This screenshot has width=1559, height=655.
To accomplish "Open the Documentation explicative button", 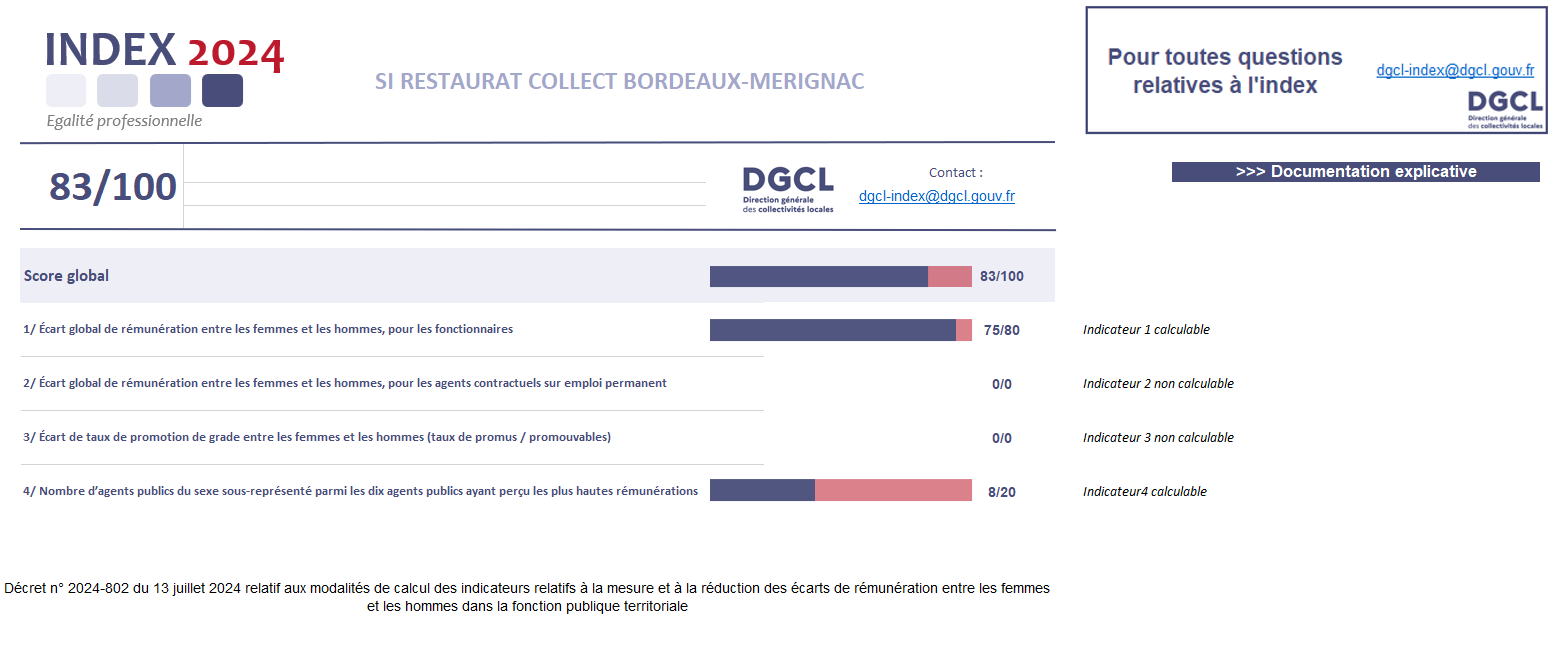I will [x=1355, y=172].
